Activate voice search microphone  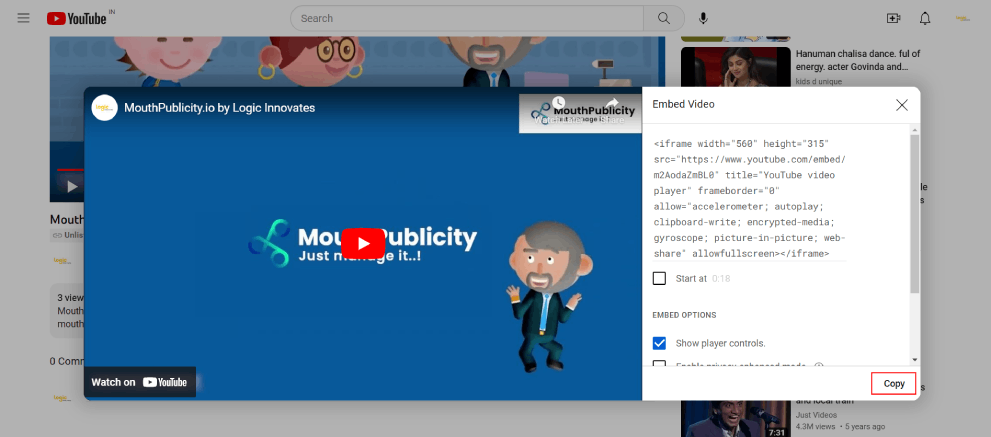tap(703, 18)
